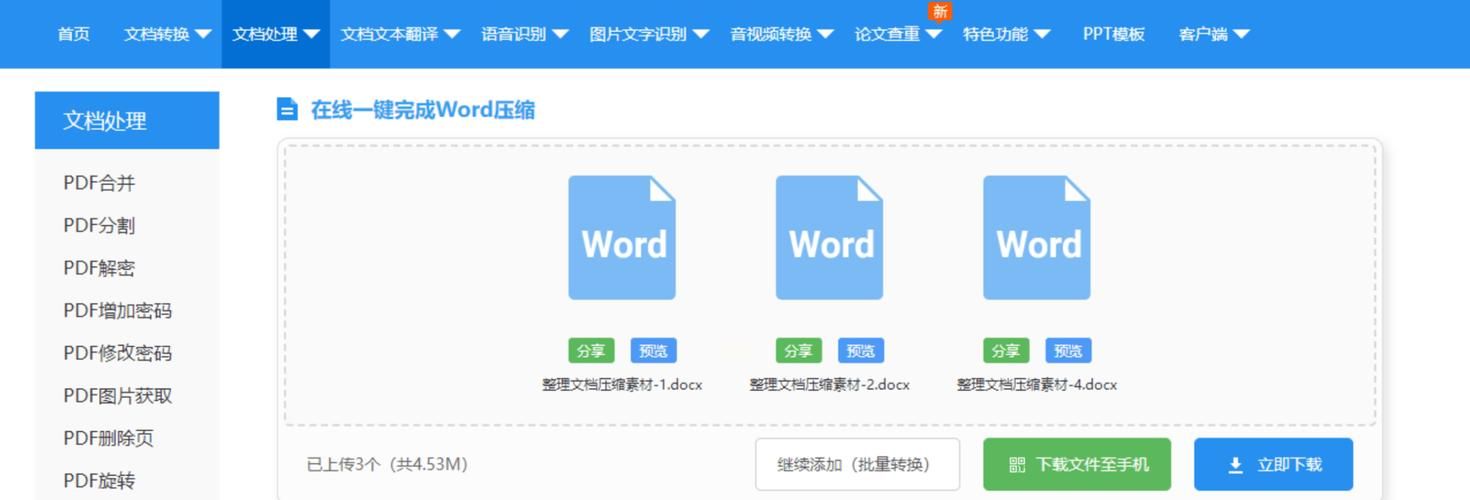Preview 整理文档压缩素材-4.docx with 预览 button
1470x500 pixels.
click(x=1069, y=351)
